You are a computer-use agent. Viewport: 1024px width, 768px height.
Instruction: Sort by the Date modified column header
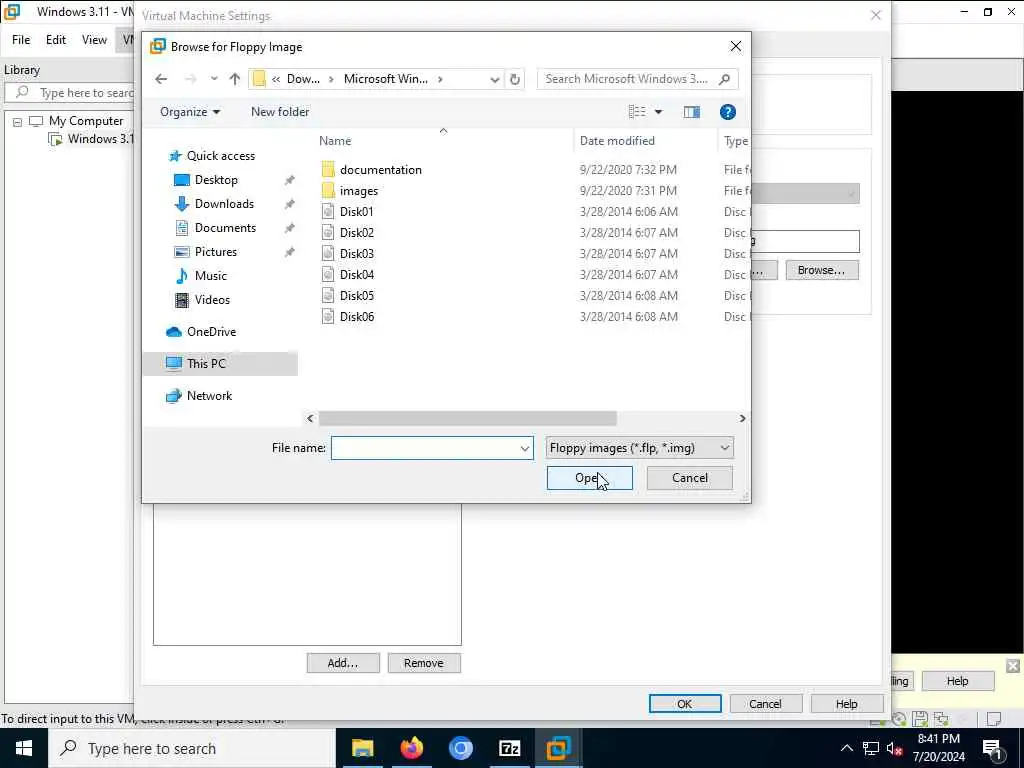[x=617, y=141]
